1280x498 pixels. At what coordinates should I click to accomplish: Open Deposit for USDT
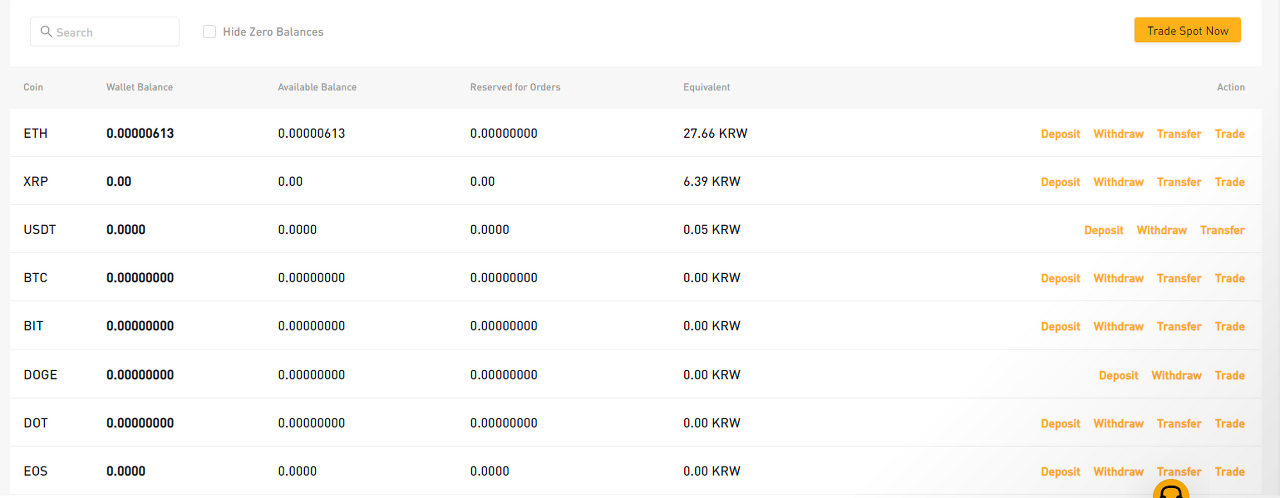point(1103,230)
